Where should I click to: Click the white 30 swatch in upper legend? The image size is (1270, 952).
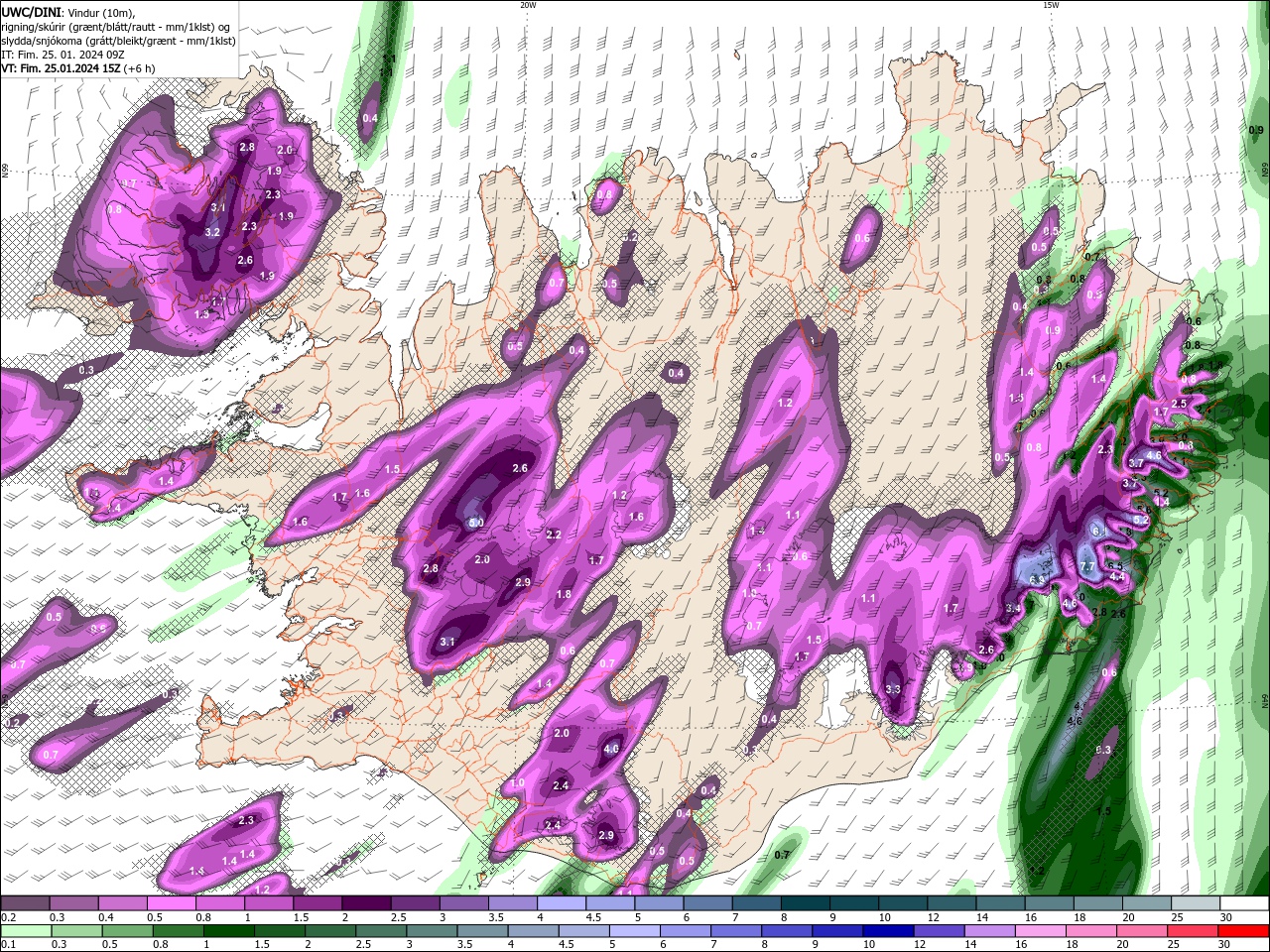(x=1244, y=903)
